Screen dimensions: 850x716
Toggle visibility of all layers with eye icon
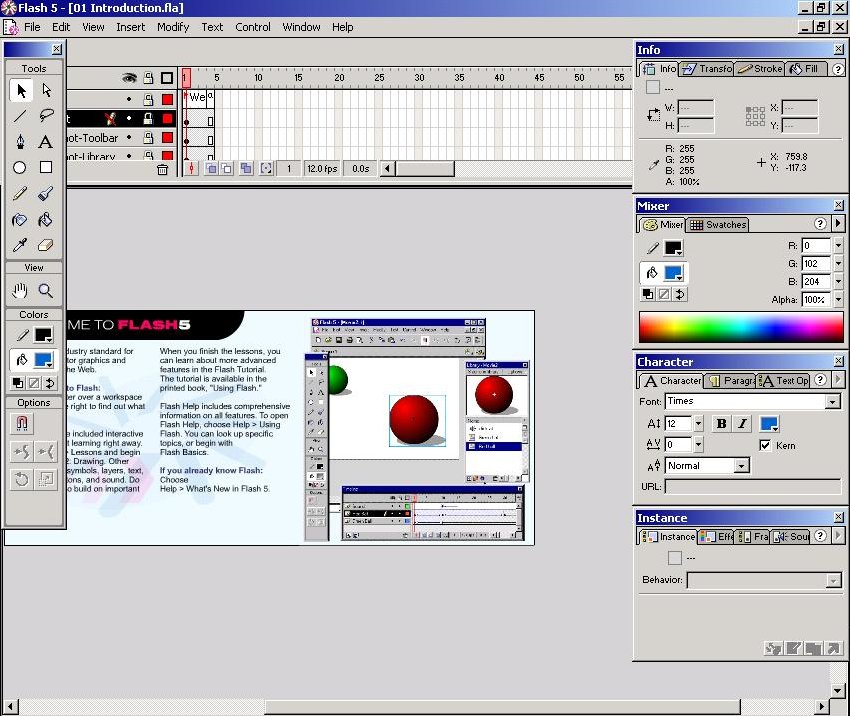click(x=129, y=78)
